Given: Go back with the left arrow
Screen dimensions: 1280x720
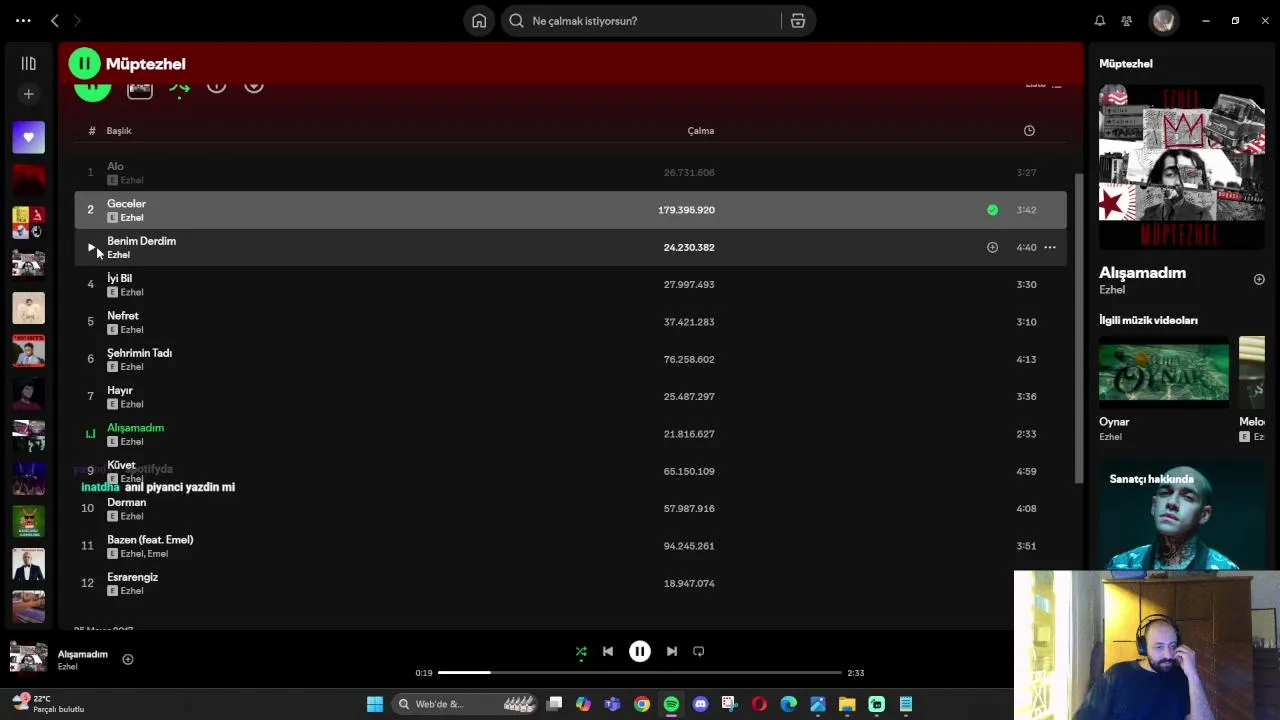Looking at the screenshot, I should coord(55,20).
